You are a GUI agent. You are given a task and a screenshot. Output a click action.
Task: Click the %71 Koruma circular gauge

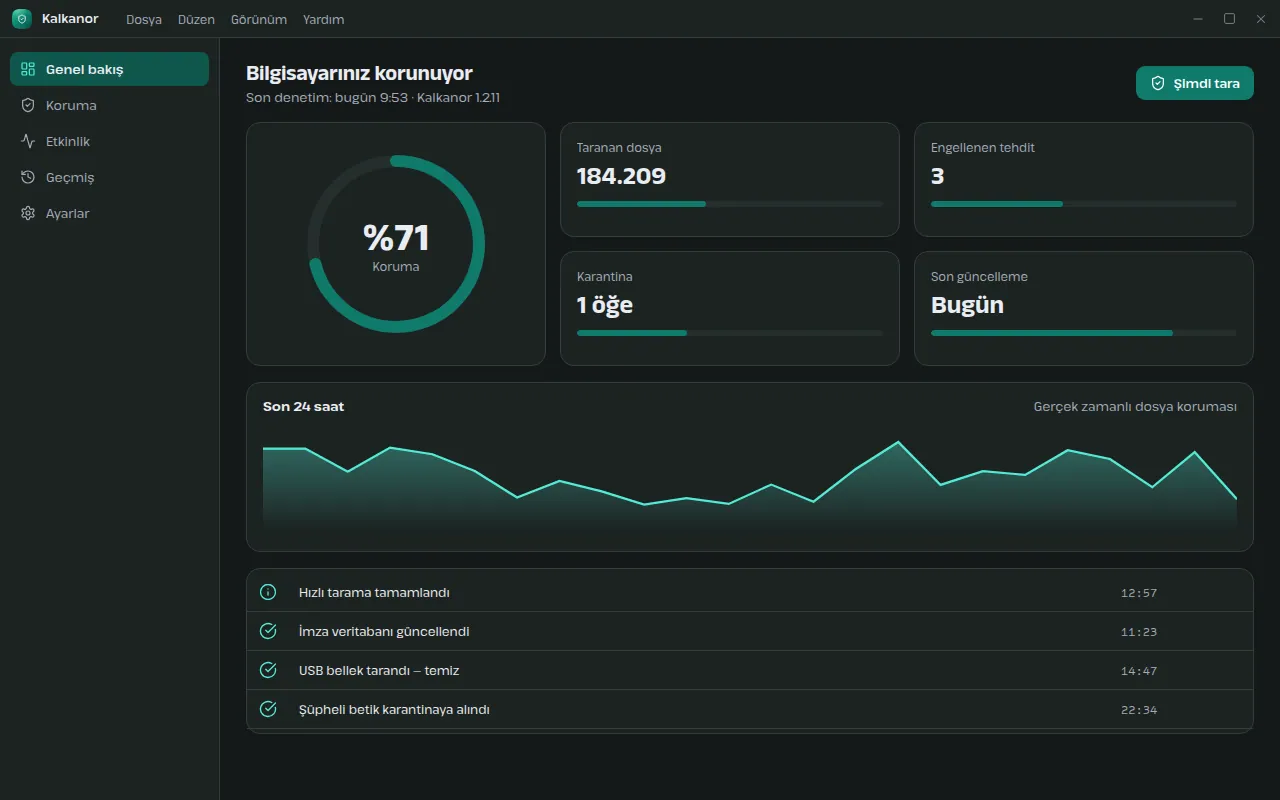(x=396, y=244)
